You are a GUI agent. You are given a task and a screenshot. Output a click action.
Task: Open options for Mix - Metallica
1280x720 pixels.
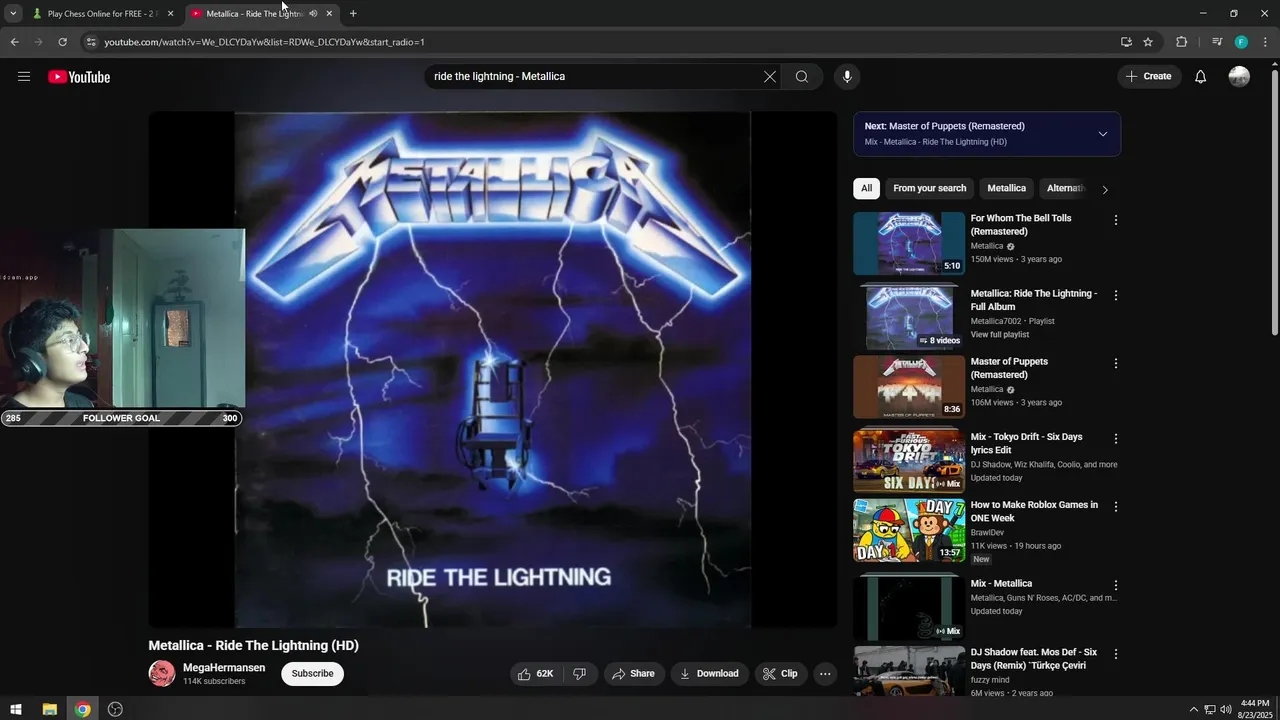tap(1116, 586)
